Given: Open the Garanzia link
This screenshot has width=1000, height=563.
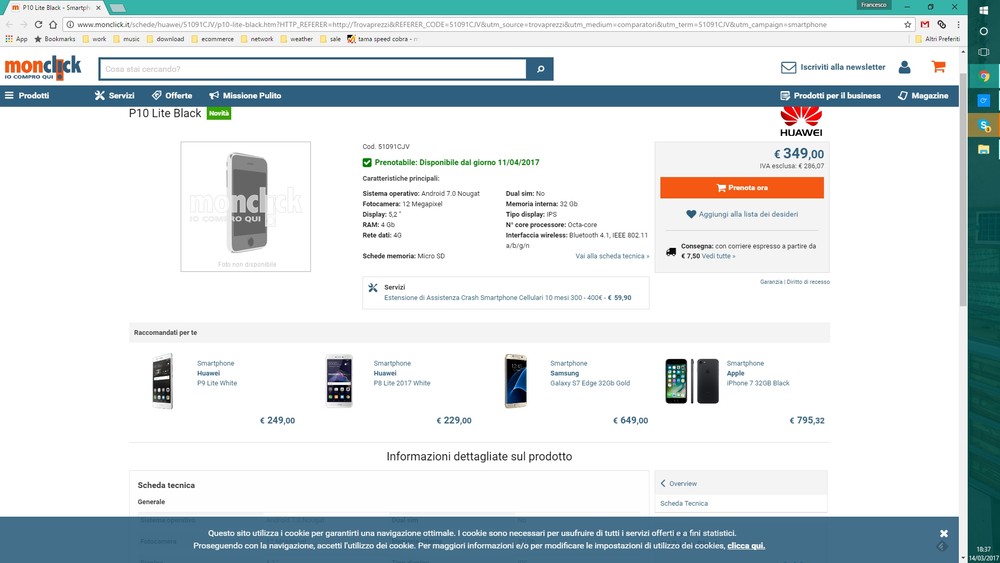Looking at the screenshot, I should click(771, 282).
